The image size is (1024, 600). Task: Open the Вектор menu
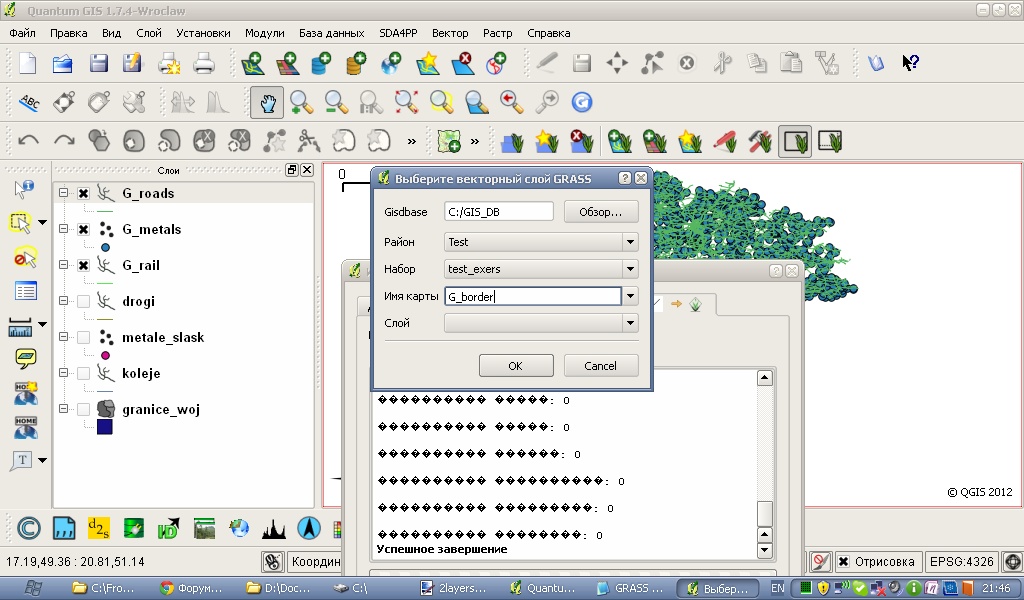point(449,33)
